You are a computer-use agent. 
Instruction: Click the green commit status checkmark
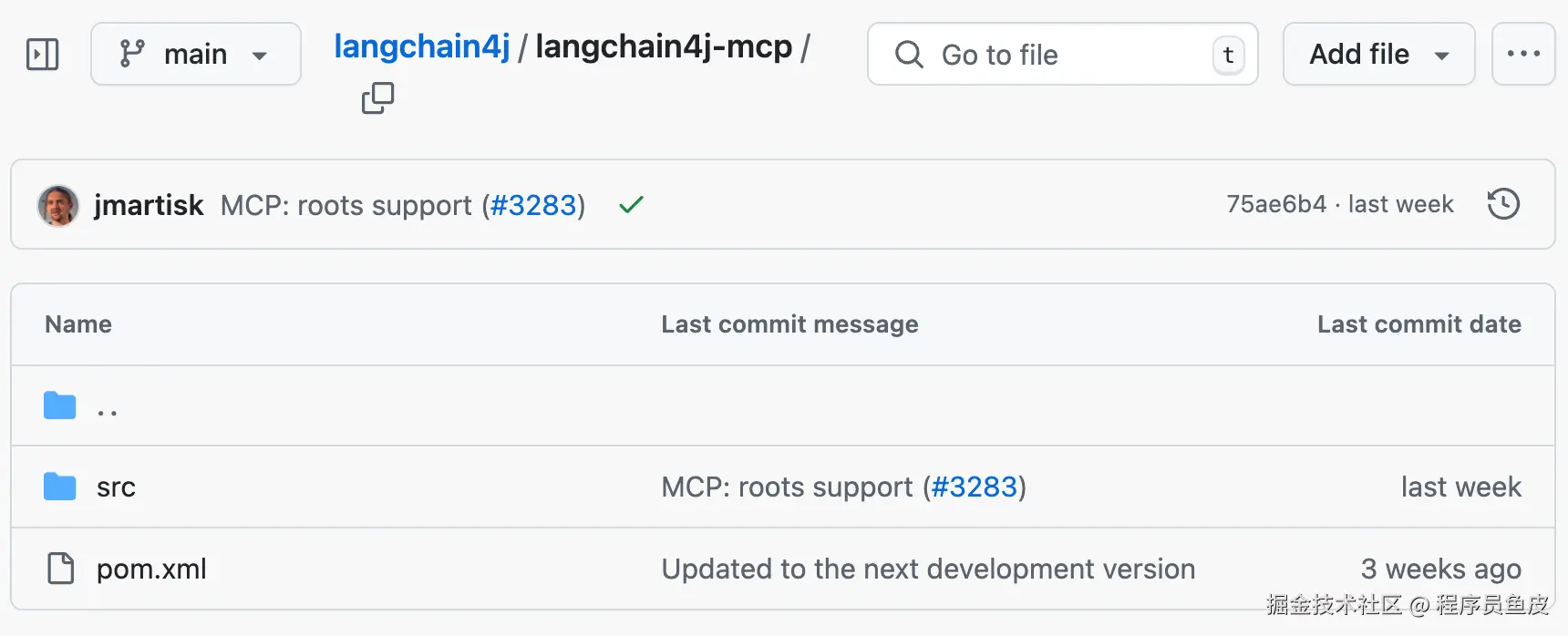[x=631, y=205]
